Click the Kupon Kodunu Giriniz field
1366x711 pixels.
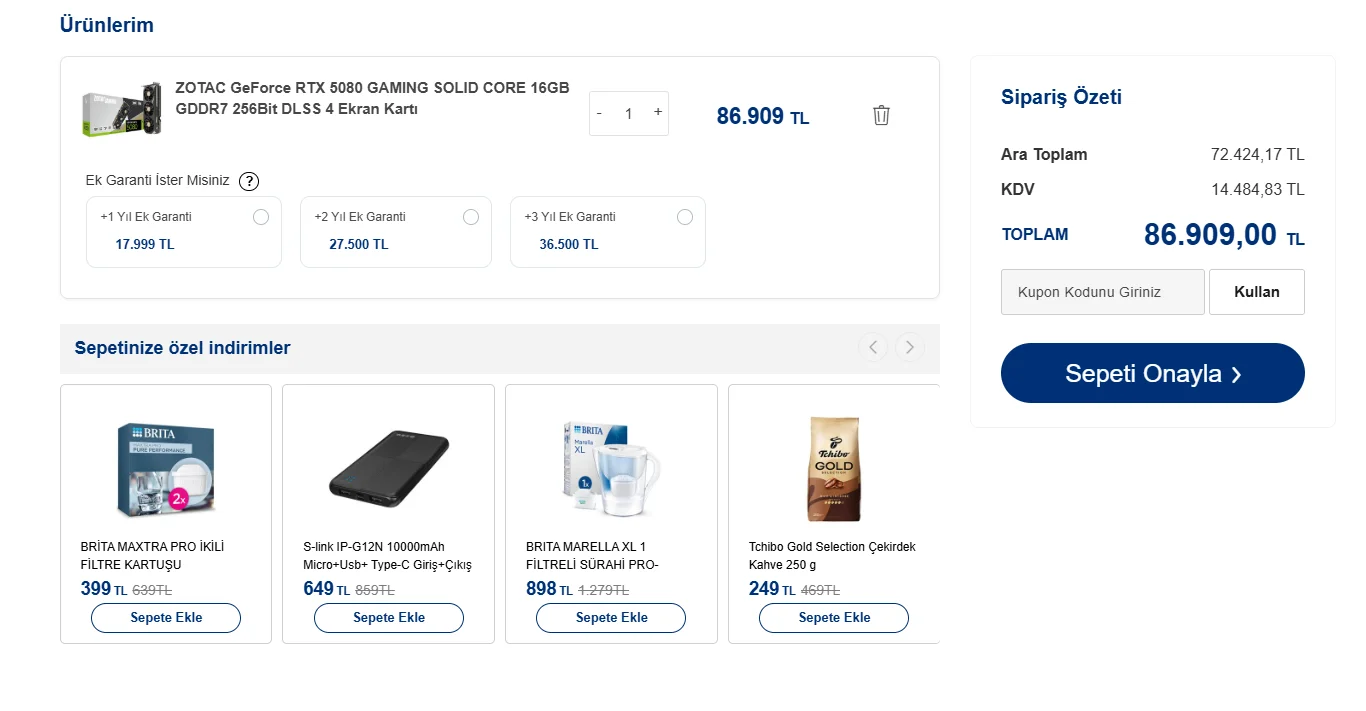click(1103, 292)
